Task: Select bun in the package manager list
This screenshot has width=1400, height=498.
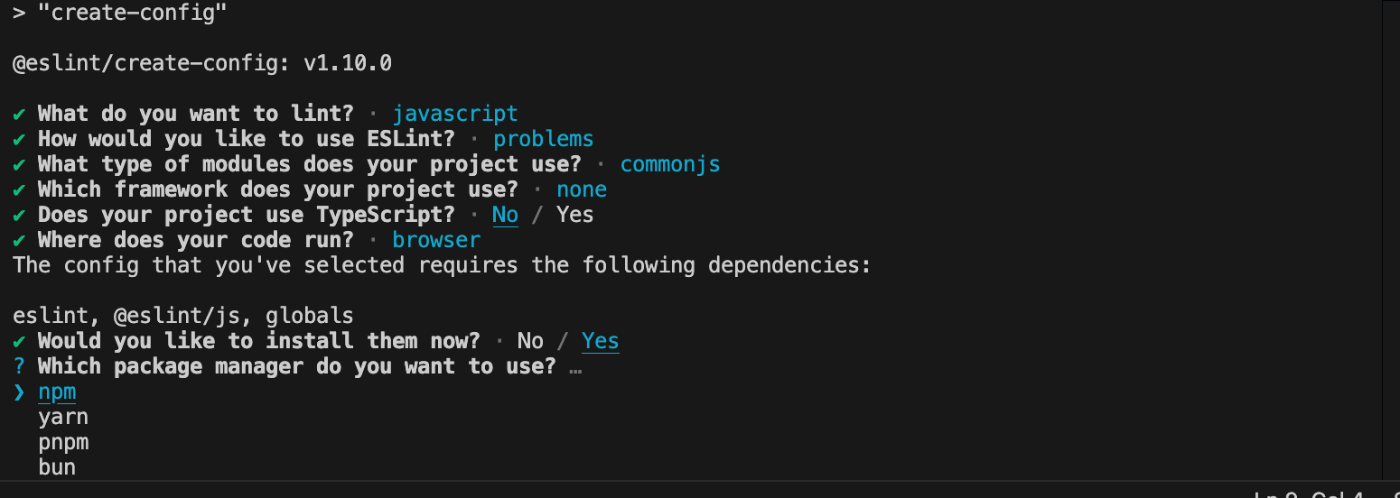Action: (57, 467)
